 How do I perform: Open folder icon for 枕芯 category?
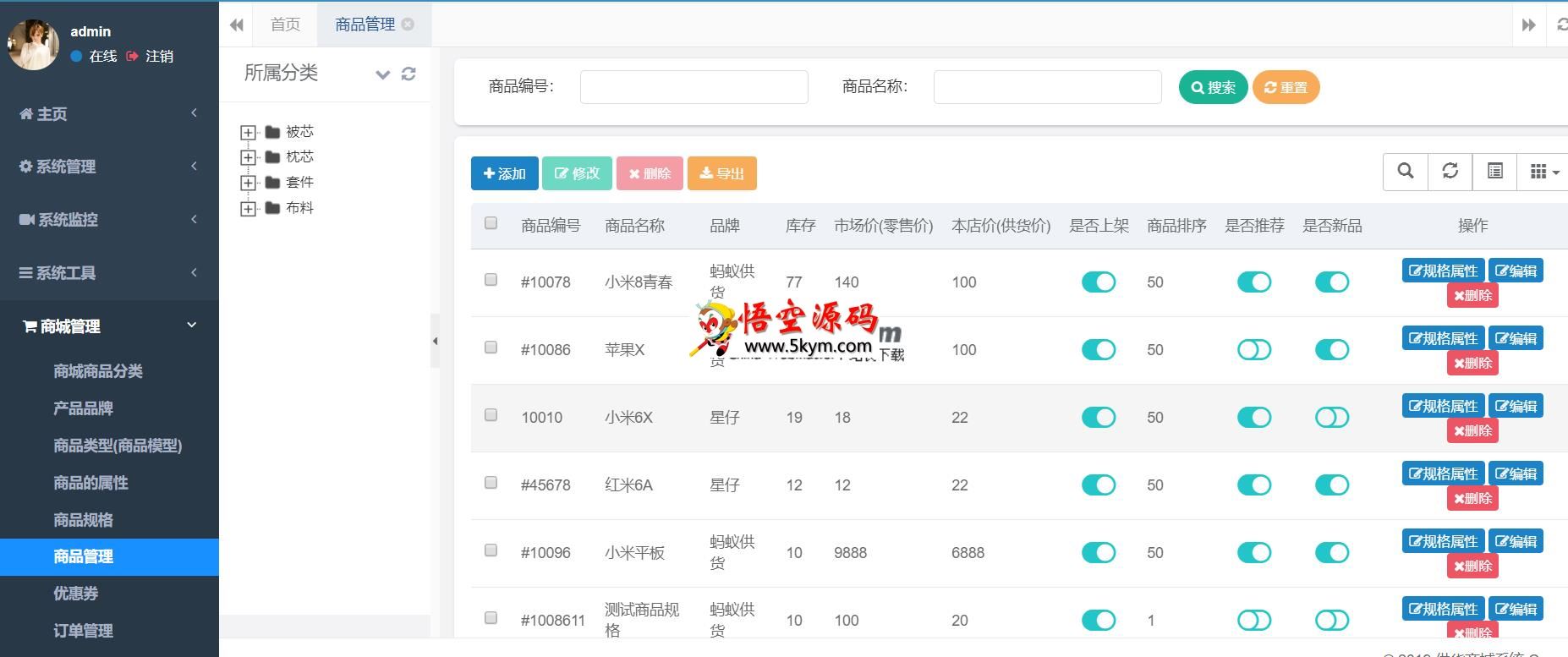pos(272,157)
